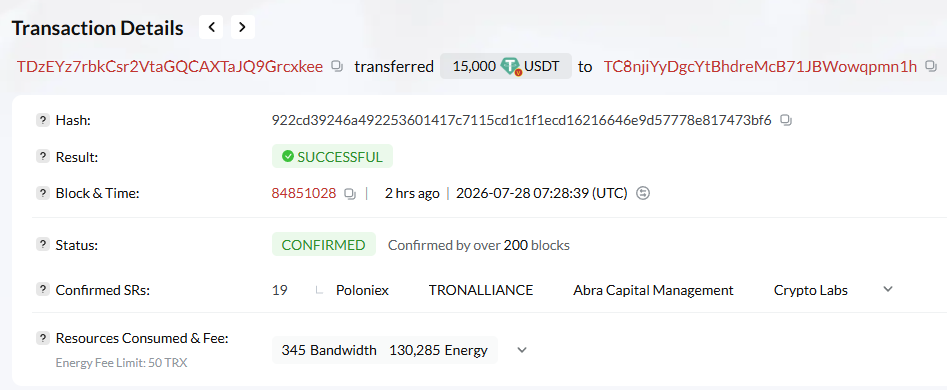Copy the sender address TDzEYz7rbk…
Screen dimensions: 947x390
click(338, 66)
